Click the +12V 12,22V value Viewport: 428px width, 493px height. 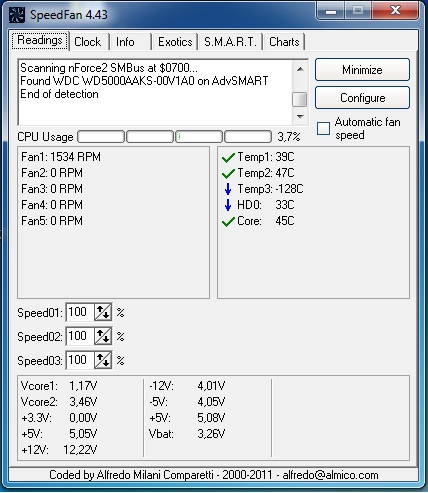pos(80,450)
